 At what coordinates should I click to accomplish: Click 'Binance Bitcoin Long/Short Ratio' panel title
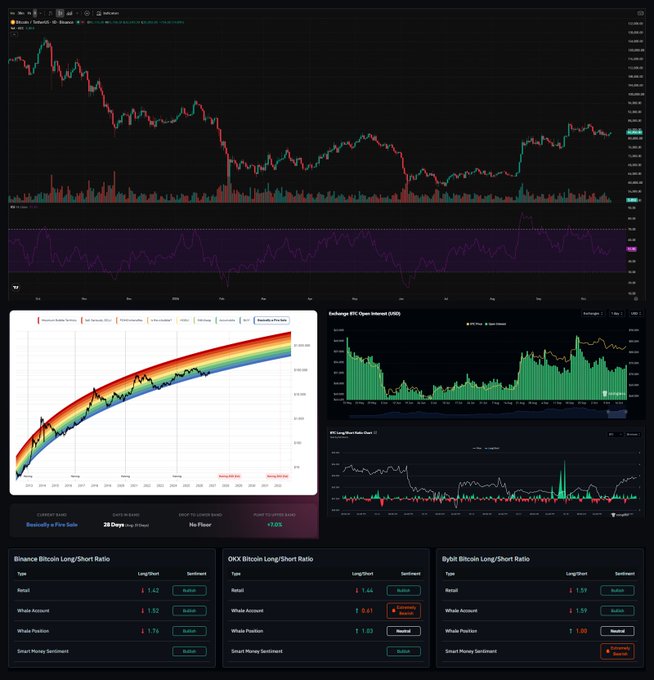[x=62, y=559]
